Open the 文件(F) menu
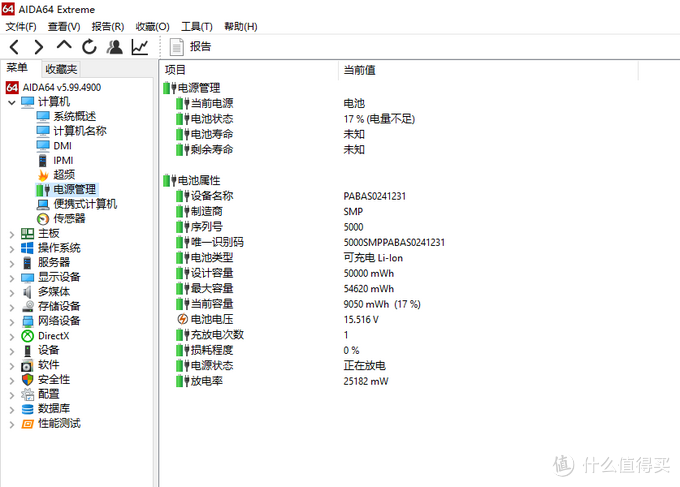The width and height of the screenshot is (680, 487). tap(21, 27)
